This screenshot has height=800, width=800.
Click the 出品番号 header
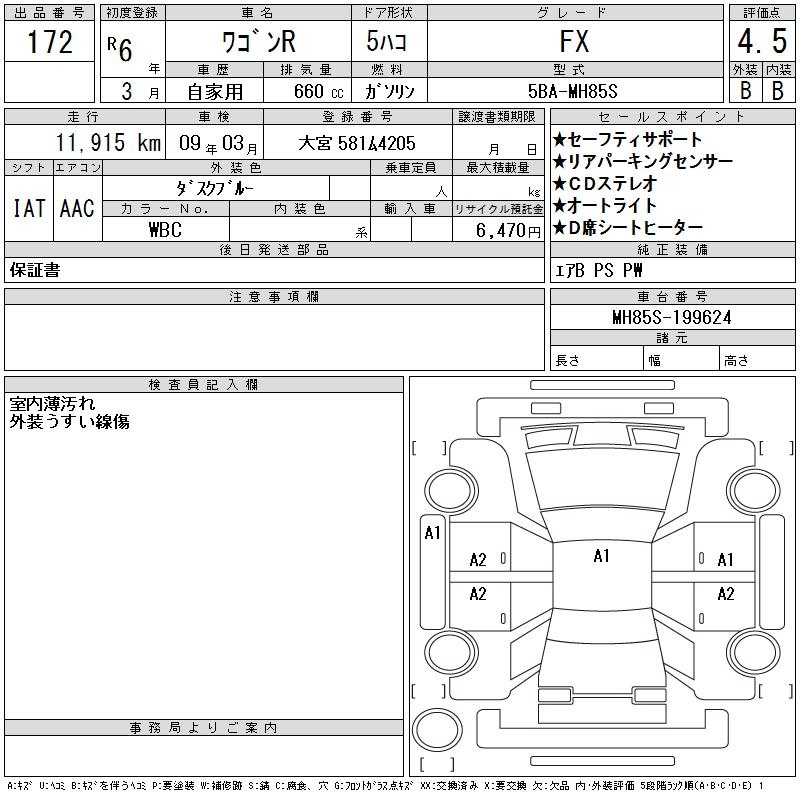(49, 13)
